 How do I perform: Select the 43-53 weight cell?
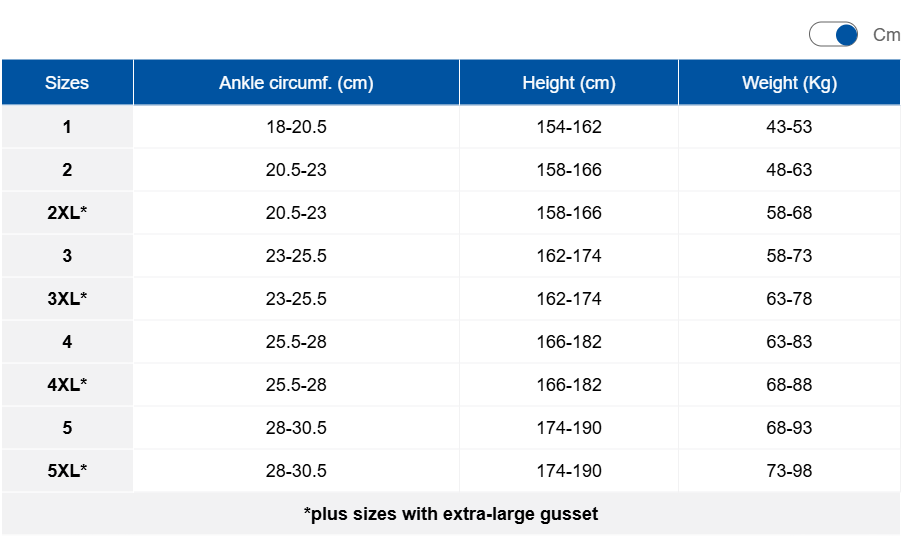(x=789, y=127)
